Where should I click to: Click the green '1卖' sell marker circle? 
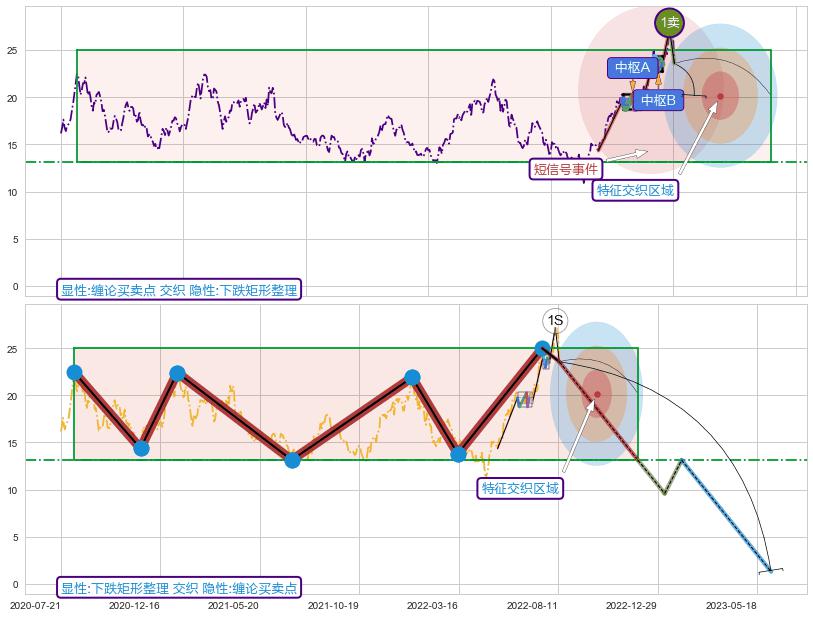click(669, 22)
